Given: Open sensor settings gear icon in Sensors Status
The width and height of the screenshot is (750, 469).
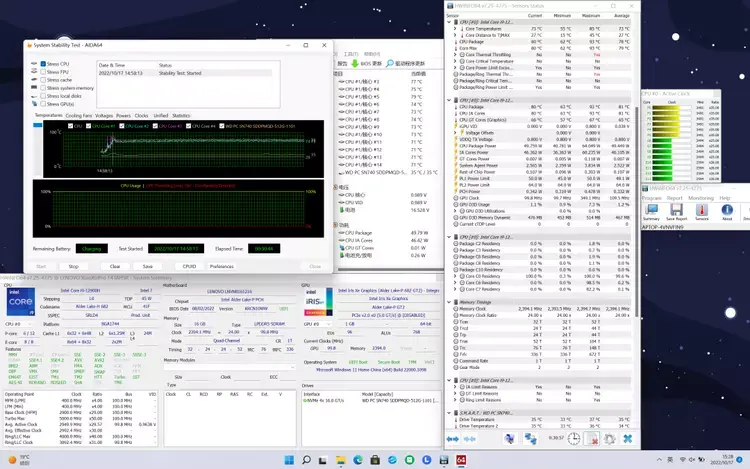Looking at the screenshot, I should [609, 438].
